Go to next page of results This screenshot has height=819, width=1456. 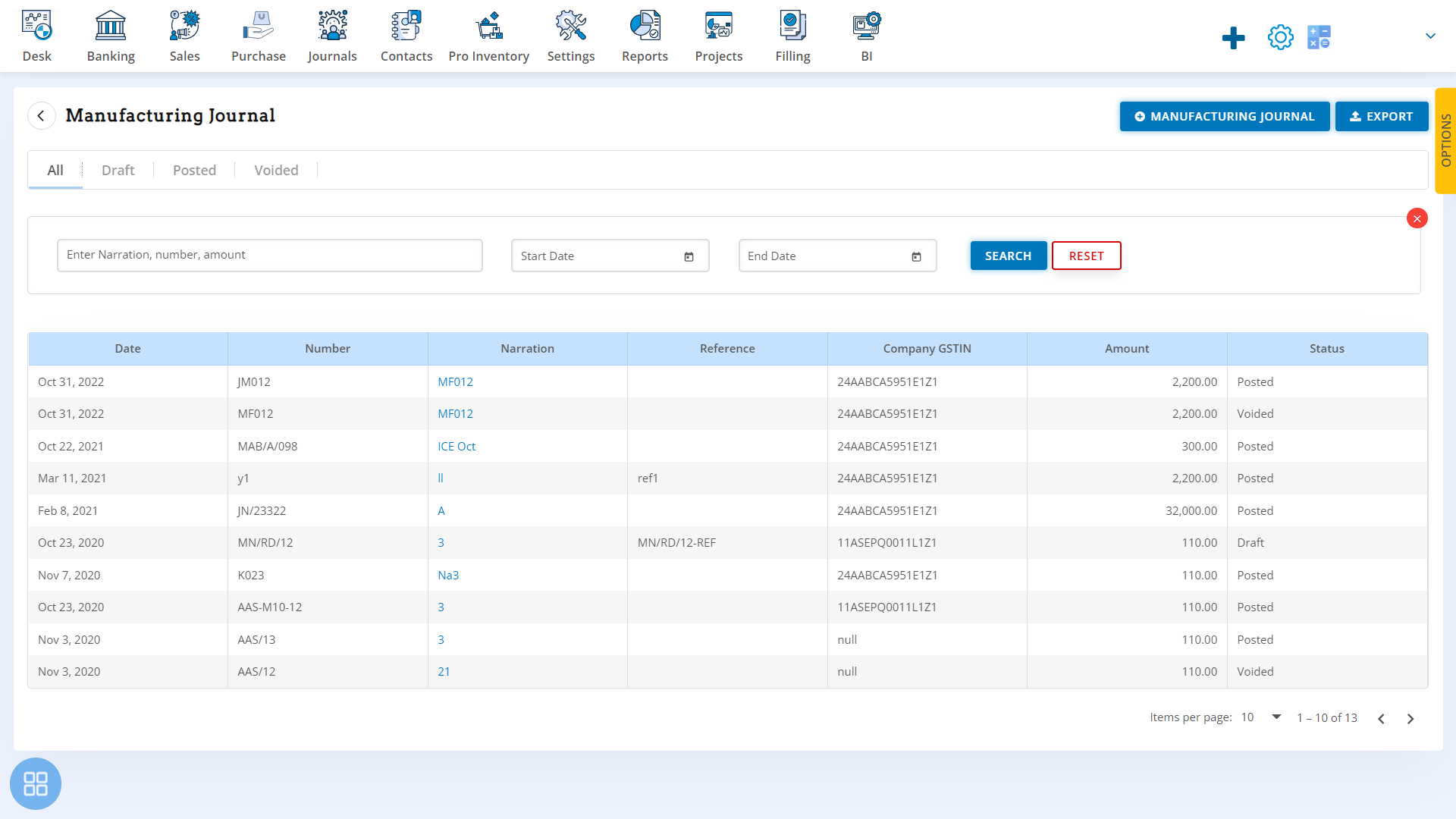[x=1410, y=718]
